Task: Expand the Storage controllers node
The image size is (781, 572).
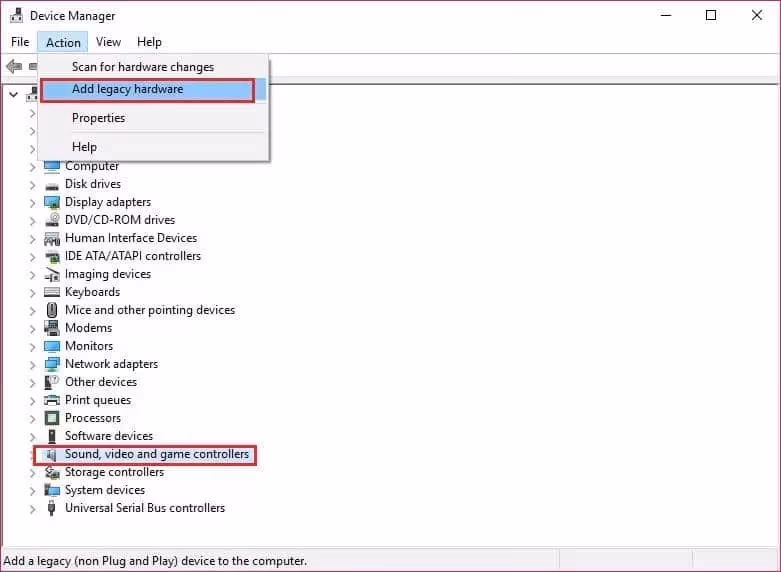Action: 32,472
